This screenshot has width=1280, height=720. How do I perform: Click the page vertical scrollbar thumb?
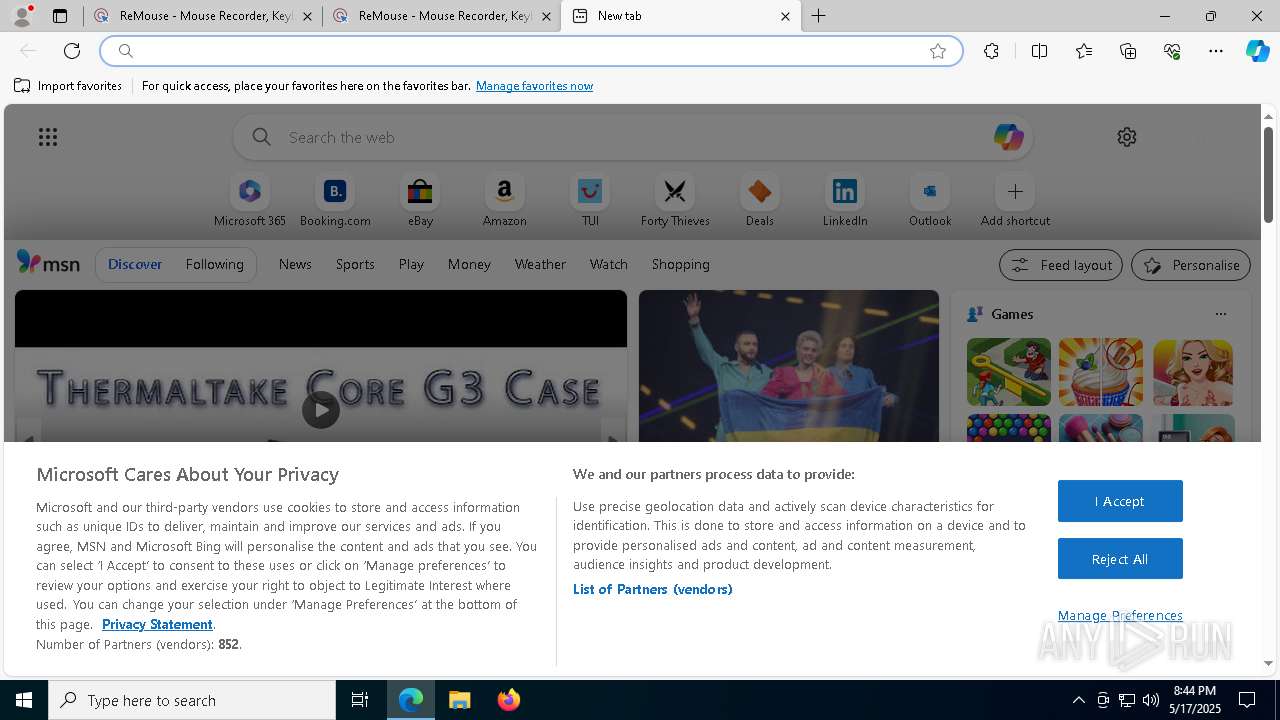click(1268, 174)
